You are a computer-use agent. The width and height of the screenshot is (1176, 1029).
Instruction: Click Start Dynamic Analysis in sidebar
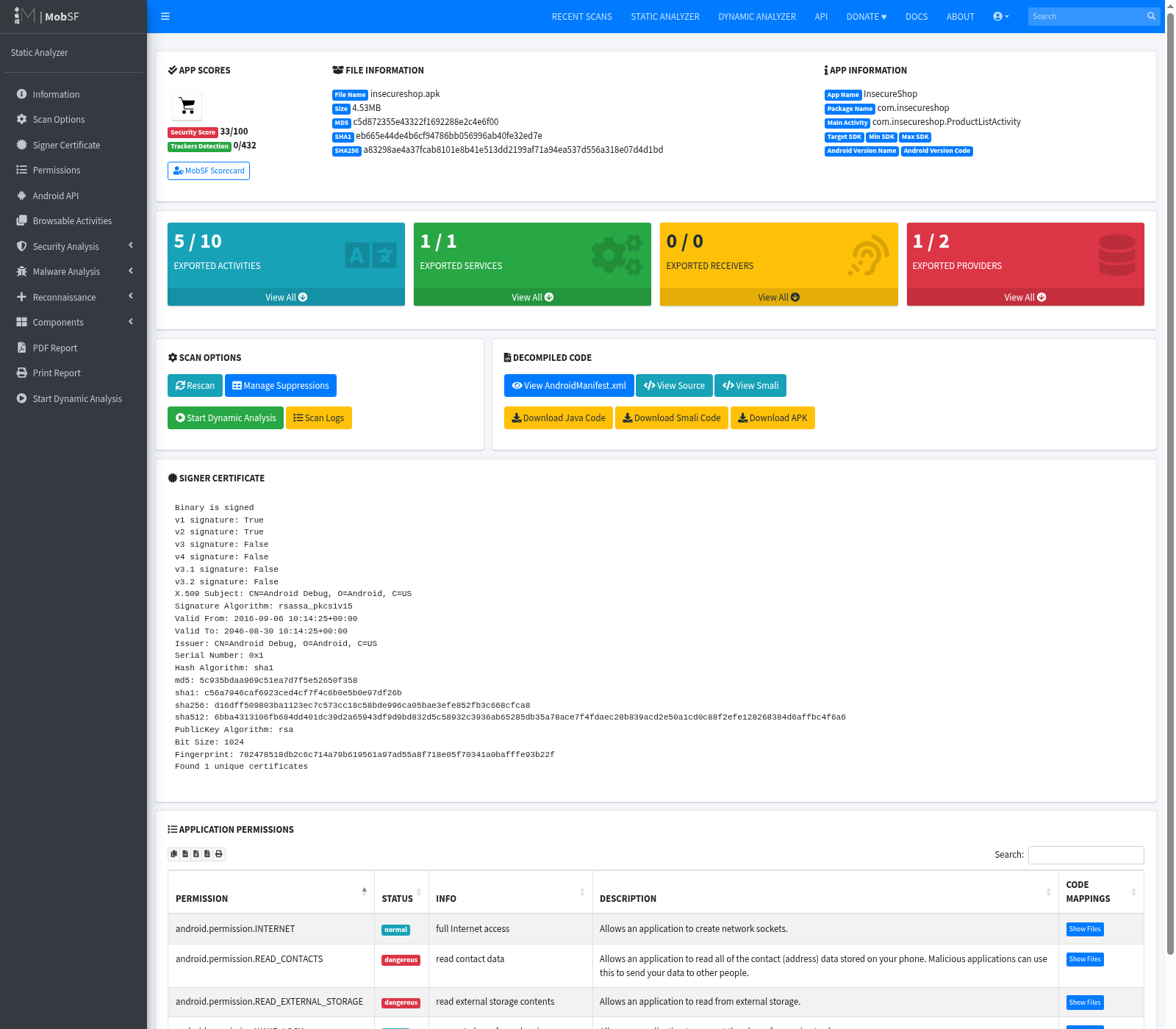pyautogui.click(x=73, y=398)
